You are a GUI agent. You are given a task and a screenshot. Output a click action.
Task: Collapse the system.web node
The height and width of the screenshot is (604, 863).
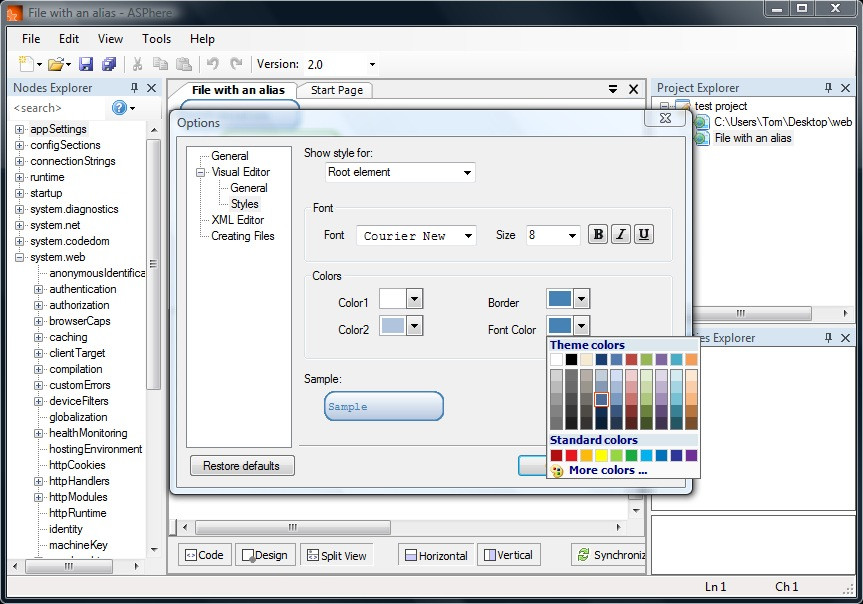(x=19, y=257)
